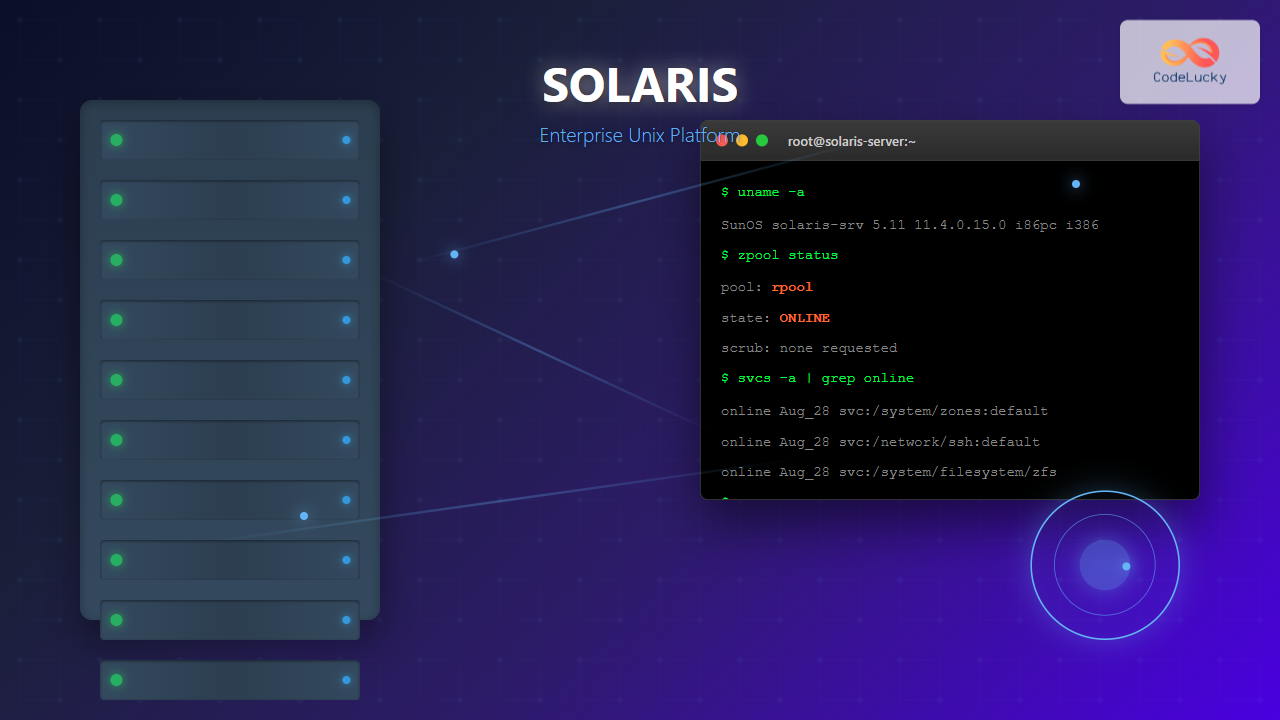Click the green LED on the topmost server unit
1280x720 pixels.
coord(116,140)
